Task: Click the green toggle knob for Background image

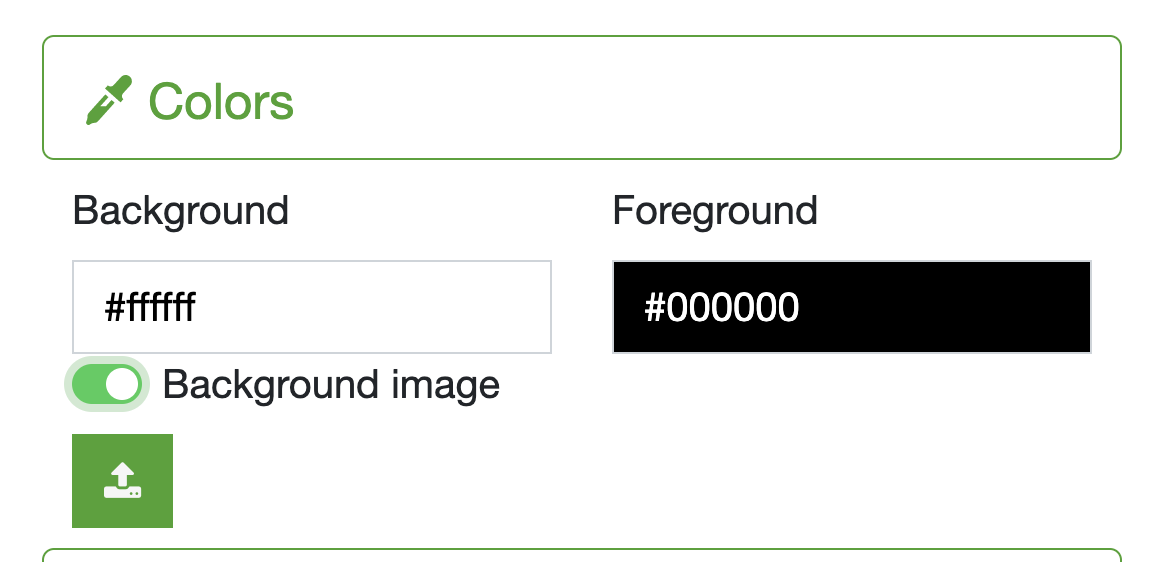Action: pyautogui.click(x=122, y=385)
